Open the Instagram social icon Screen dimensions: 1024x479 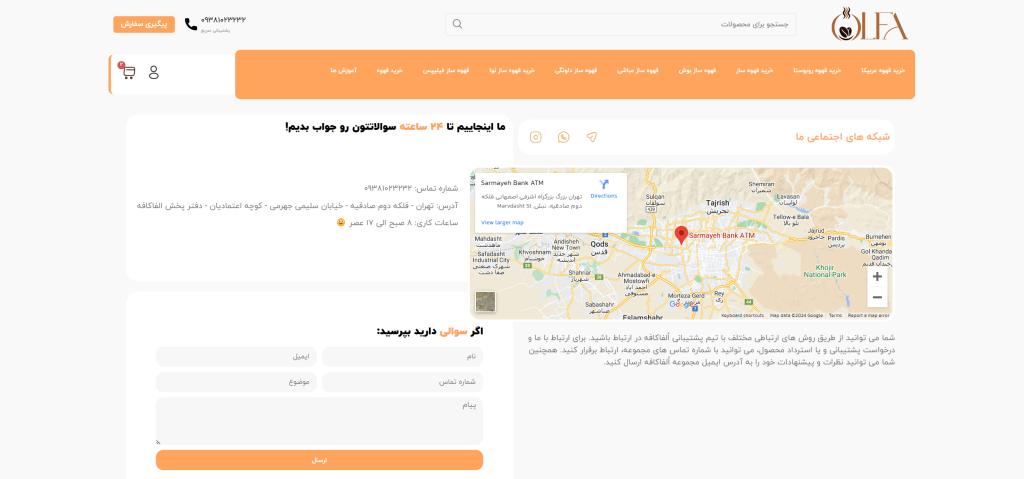point(536,137)
